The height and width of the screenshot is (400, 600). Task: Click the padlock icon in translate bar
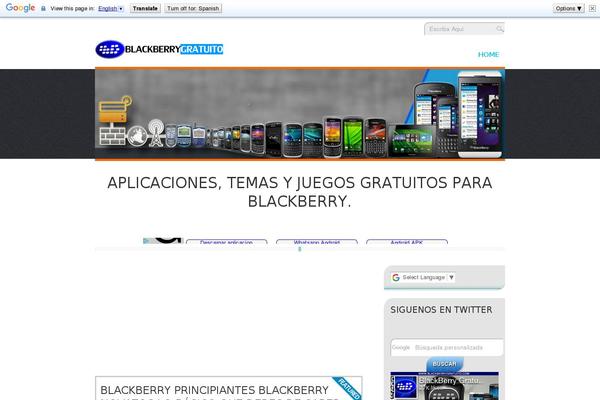(43, 8)
